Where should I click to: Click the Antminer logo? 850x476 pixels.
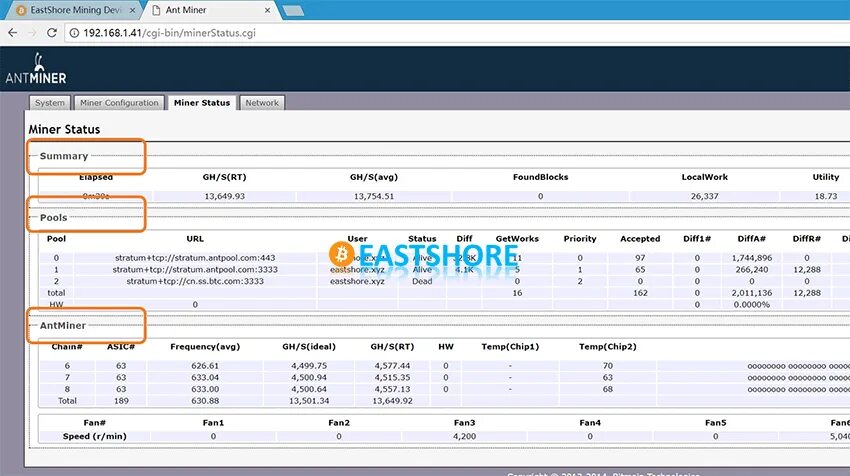36,68
